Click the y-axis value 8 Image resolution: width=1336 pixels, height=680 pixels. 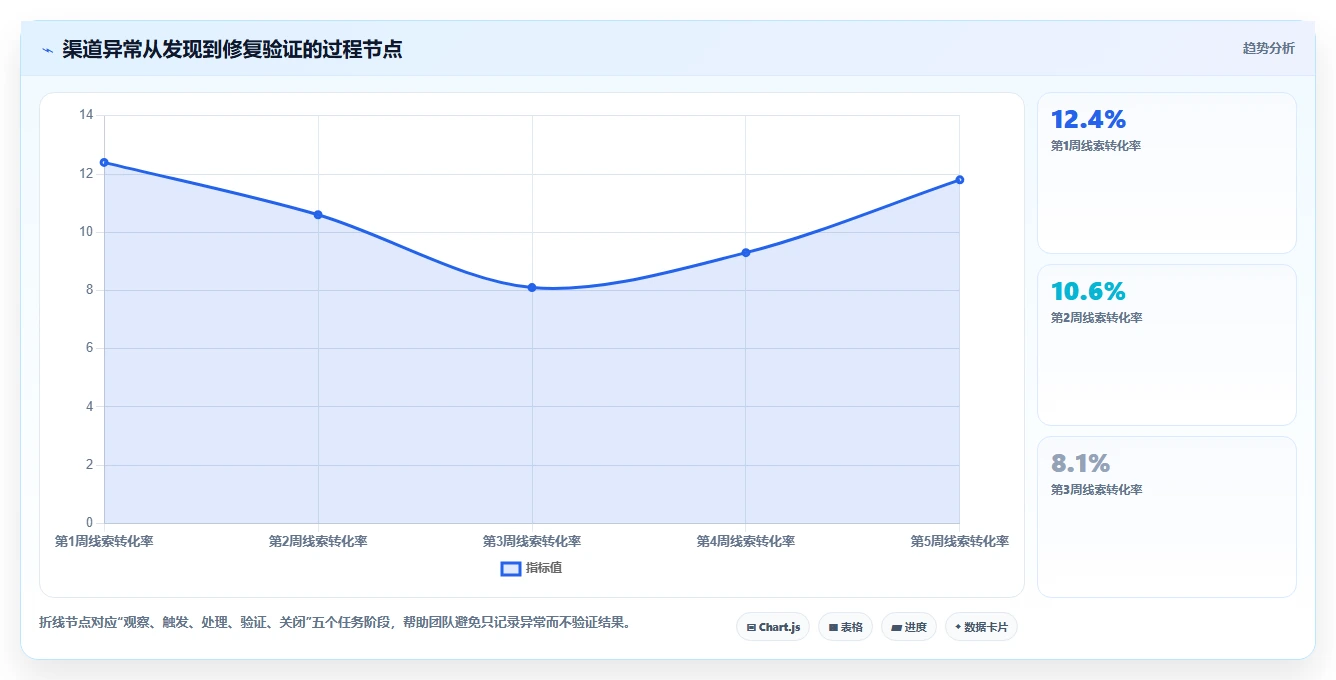point(89,290)
